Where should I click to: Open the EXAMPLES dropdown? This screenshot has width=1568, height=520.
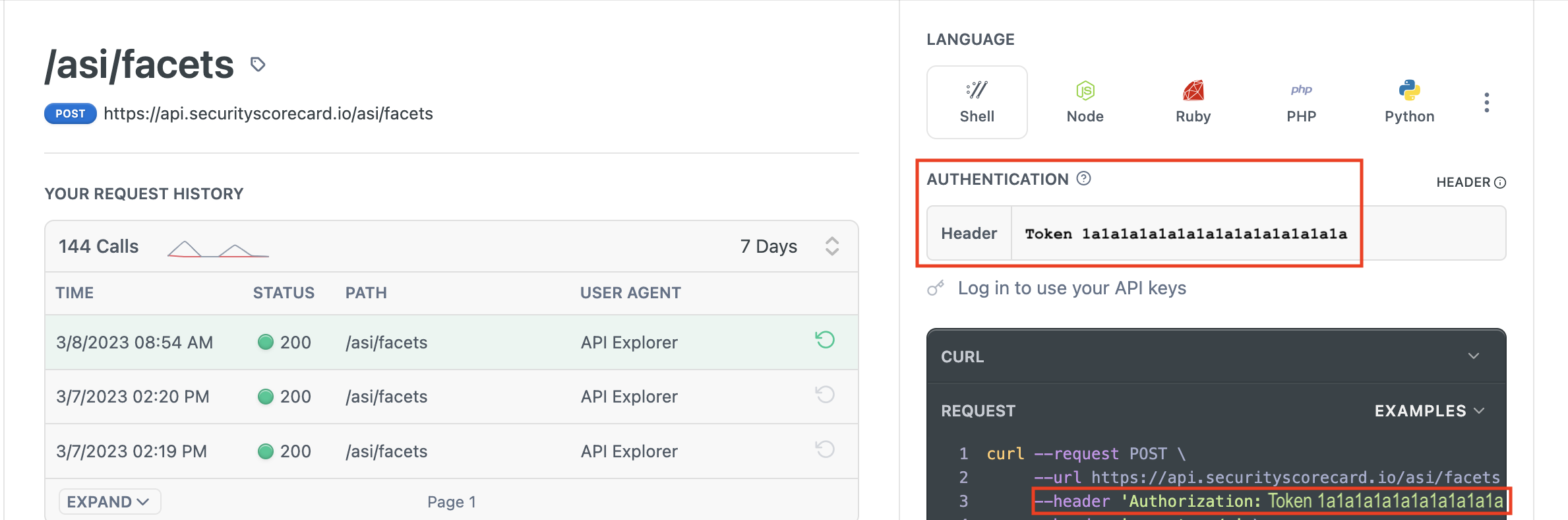pyautogui.click(x=1430, y=410)
